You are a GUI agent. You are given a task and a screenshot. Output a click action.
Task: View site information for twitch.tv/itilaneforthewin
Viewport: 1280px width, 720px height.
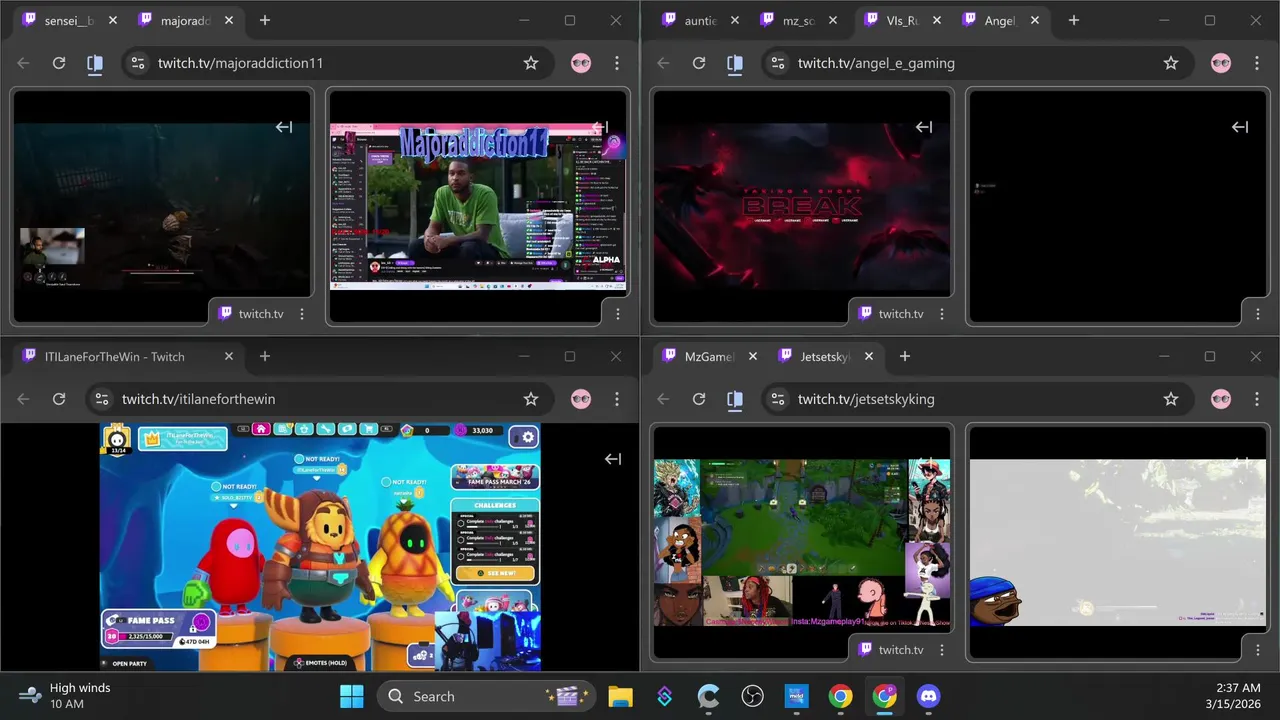tap(101, 399)
